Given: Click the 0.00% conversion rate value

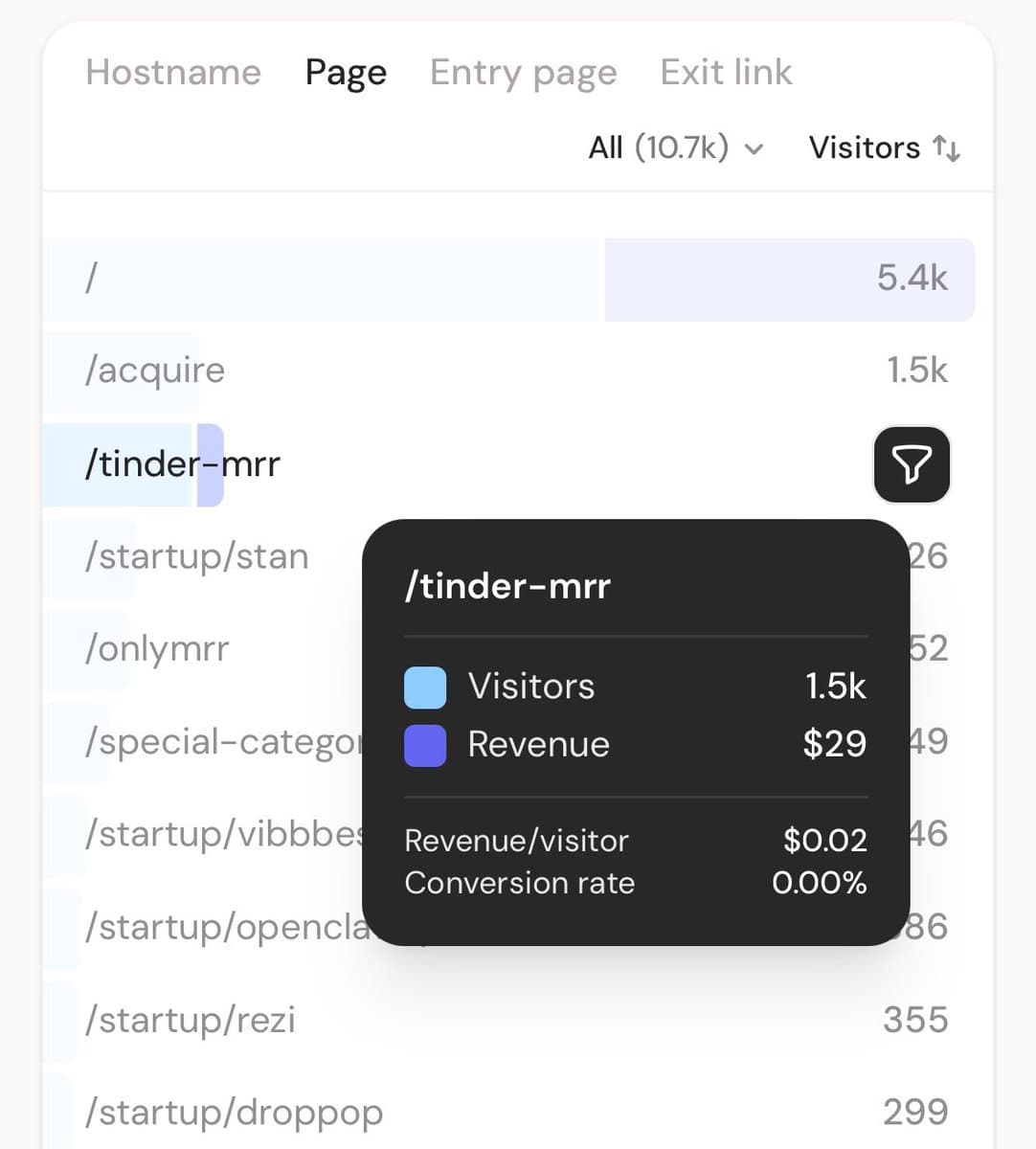Looking at the screenshot, I should [820, 882].
